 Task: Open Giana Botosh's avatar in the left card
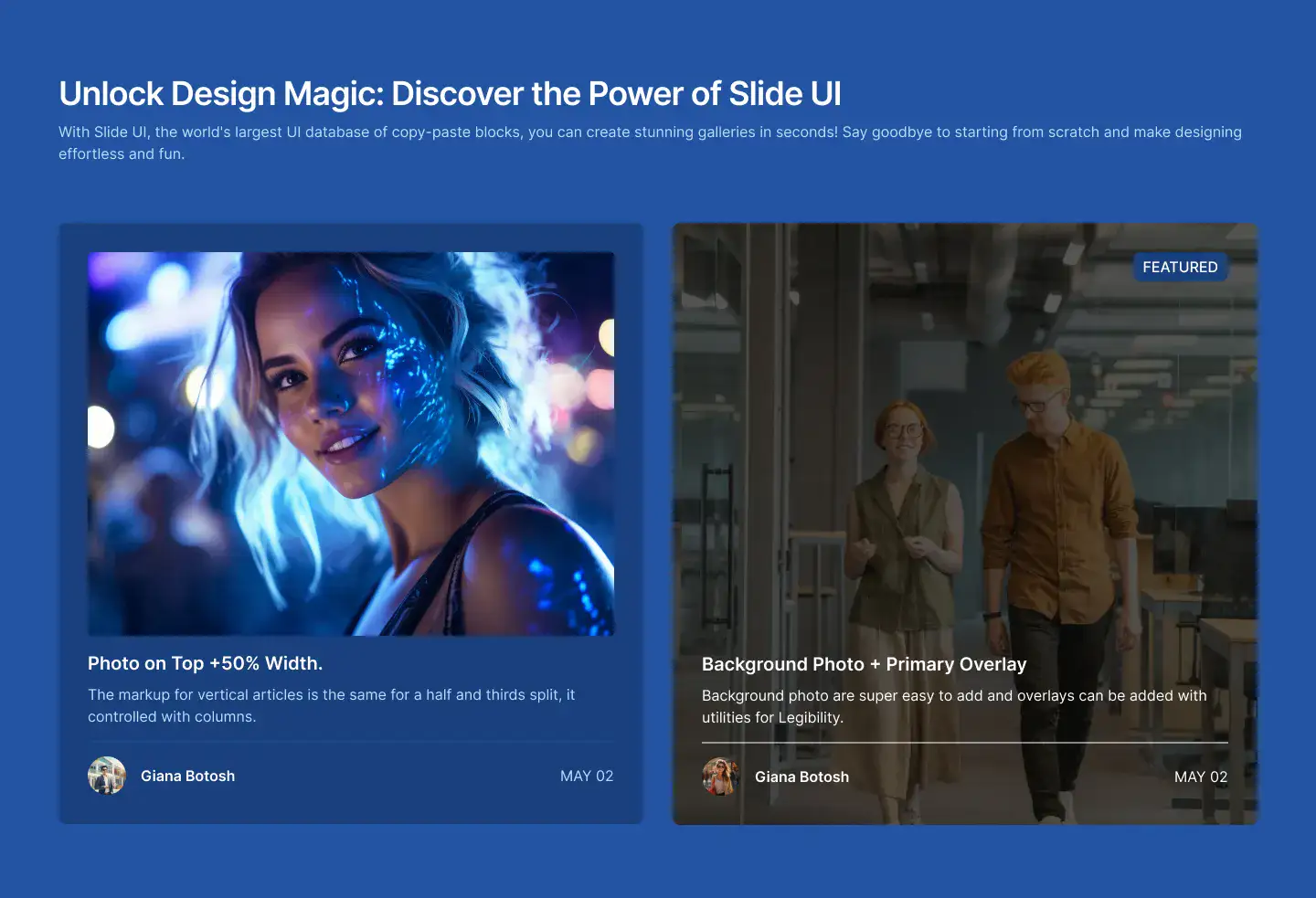[x=107, y=776]
